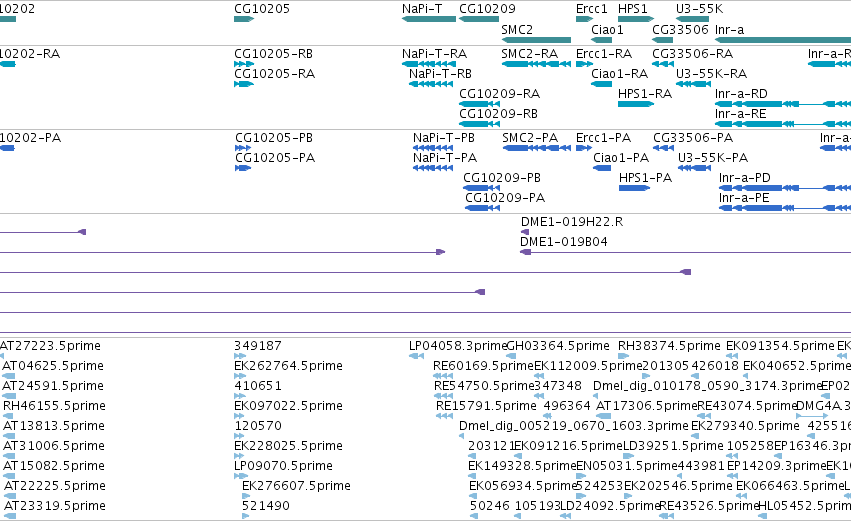851x521 pixels.
Task: Open EST EK056934.5prime
Action: pos(474,496)
